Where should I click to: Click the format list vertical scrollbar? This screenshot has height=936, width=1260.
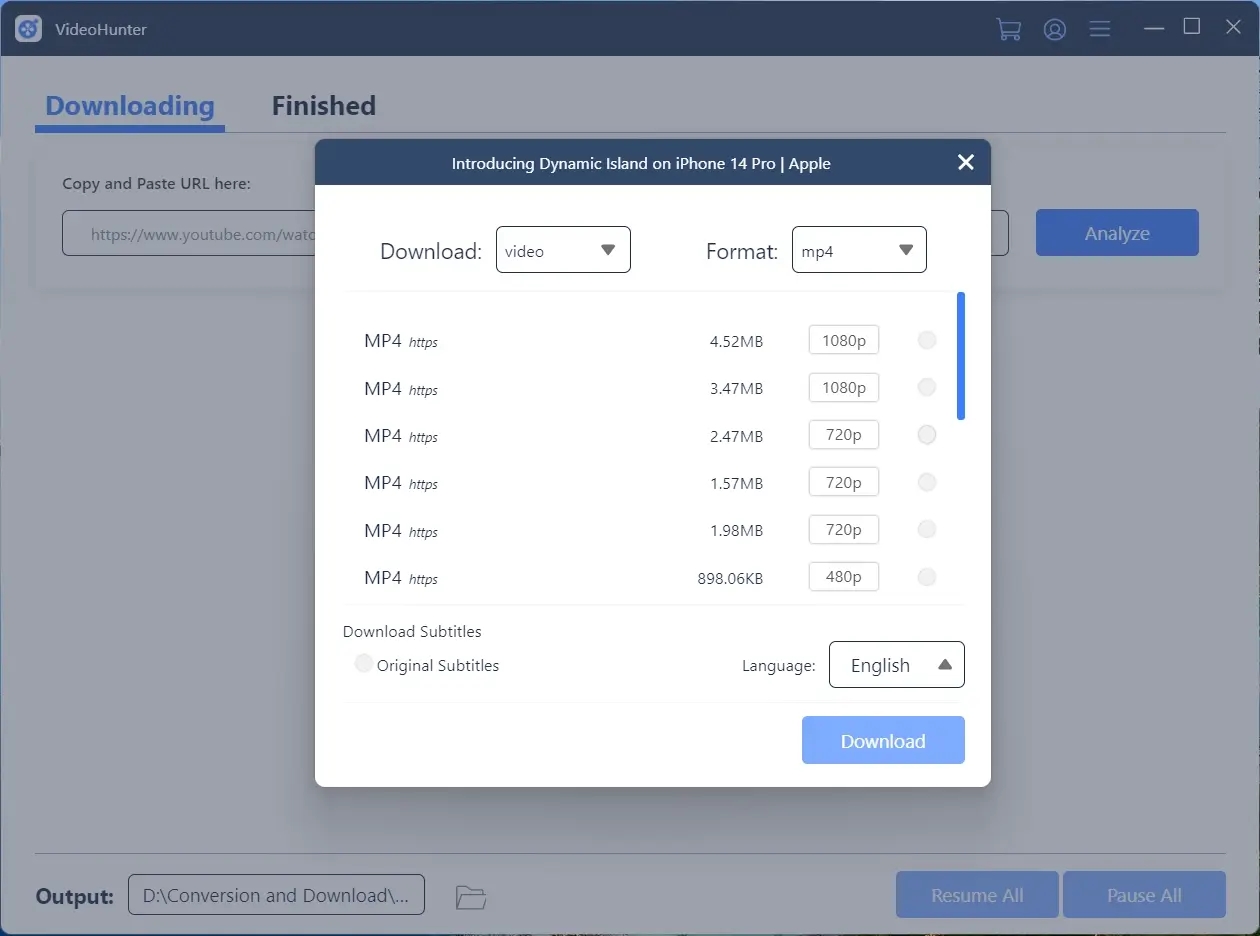[x=961, y=356]
